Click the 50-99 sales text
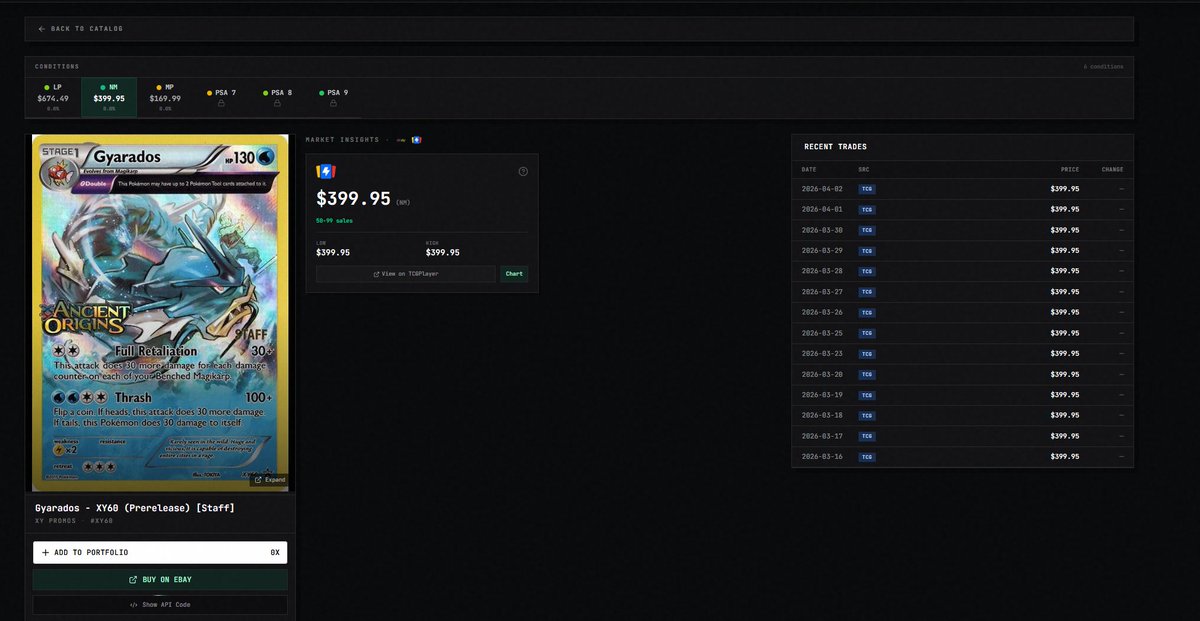 (x=334, y=220)
